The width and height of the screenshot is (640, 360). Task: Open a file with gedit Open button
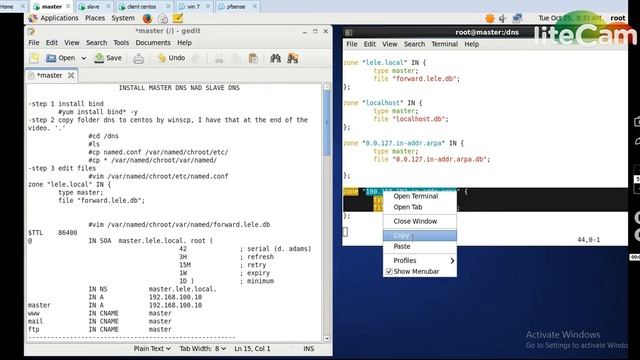click(60, 58)
